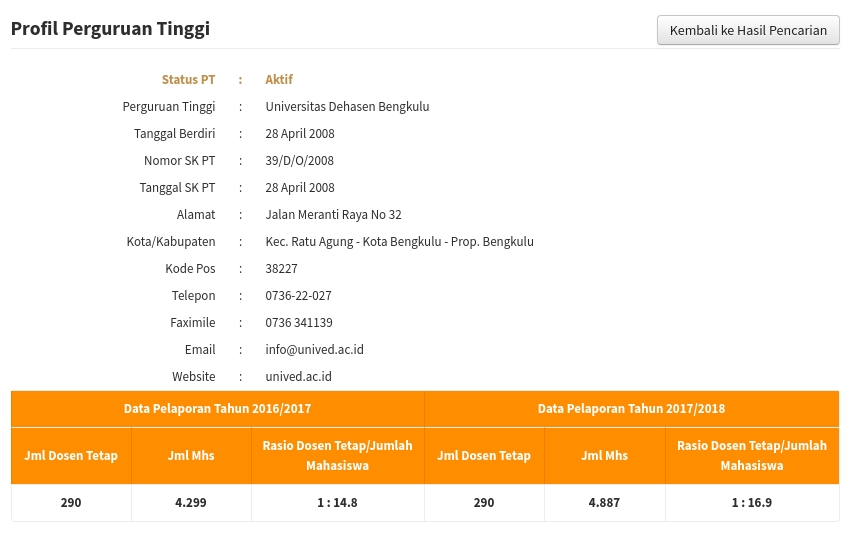Select address Jalan Meranti Raya No 32
The image size is (853, 537).
click(x=333, y=215)
